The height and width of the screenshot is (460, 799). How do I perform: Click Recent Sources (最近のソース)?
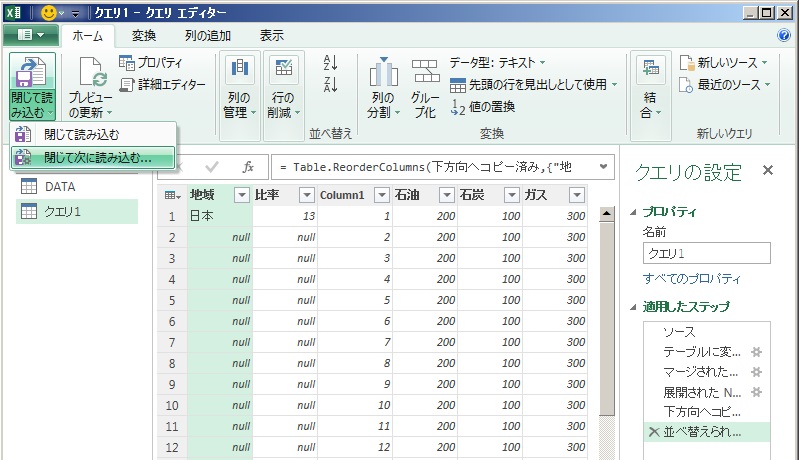(x=724, y=85)
